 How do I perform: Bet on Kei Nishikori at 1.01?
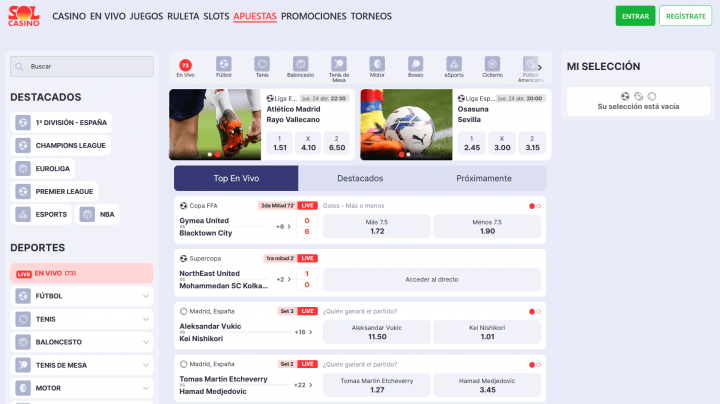coord(487,332)
